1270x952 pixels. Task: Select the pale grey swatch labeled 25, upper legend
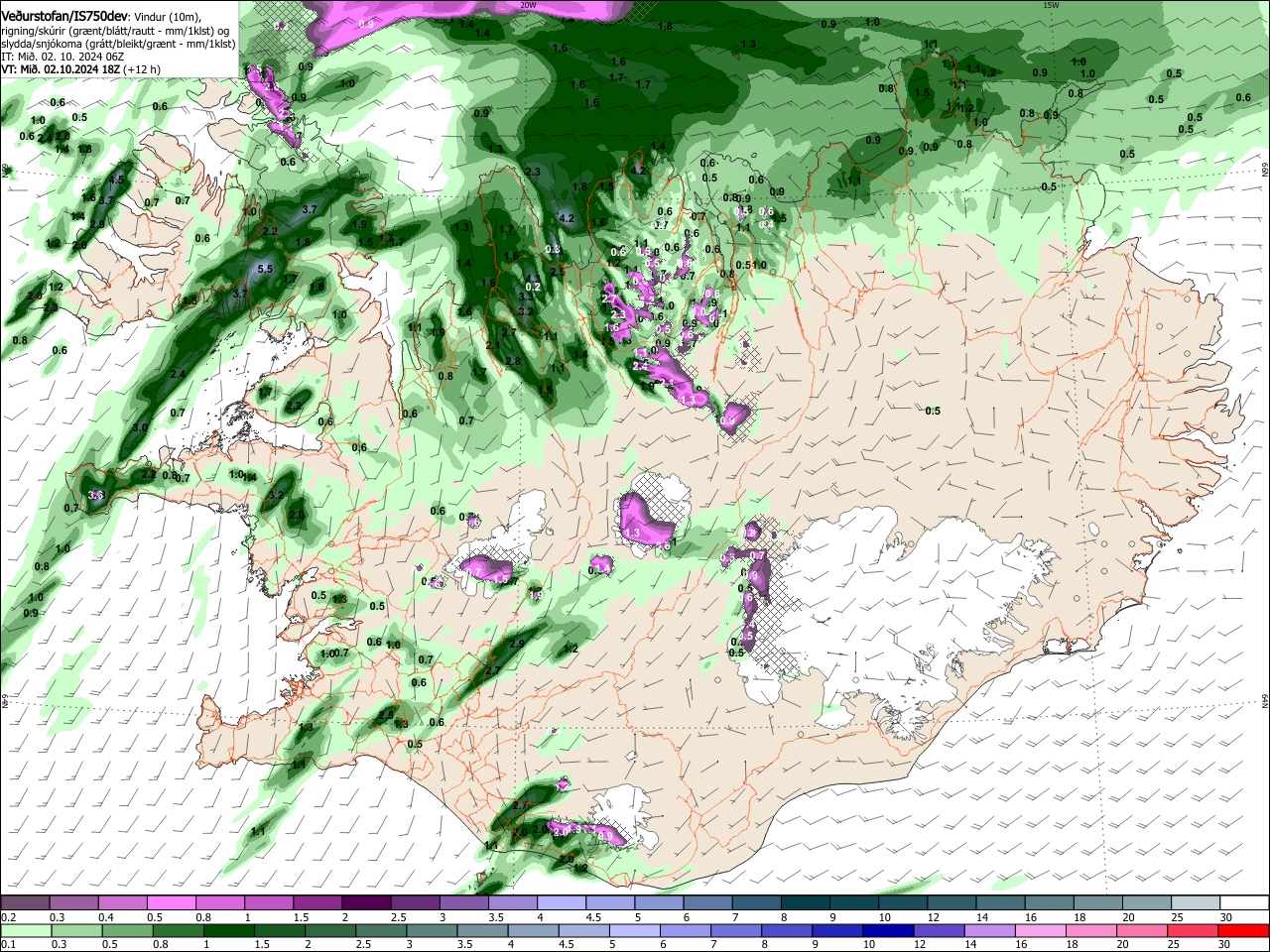click(1196, 903)
